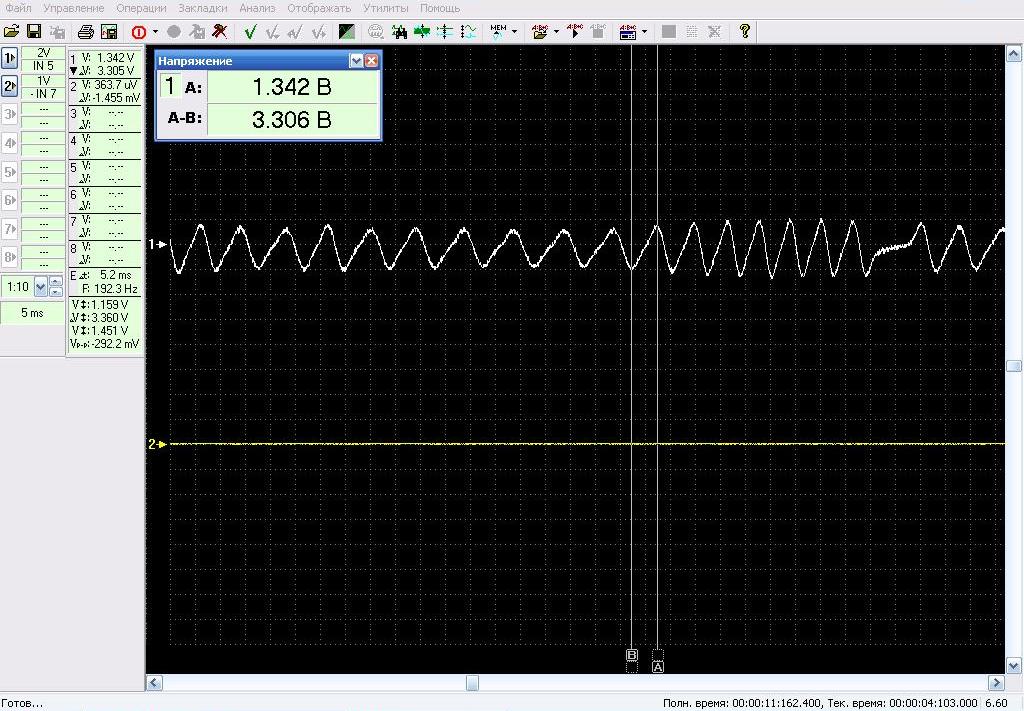
Task: Select cursor B marker at bottom
Action: (632, 655)
